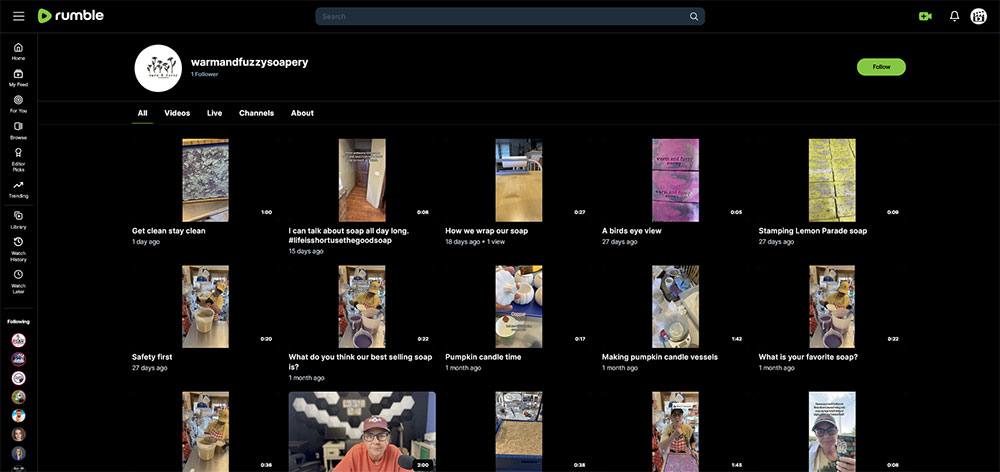Image resolution: width=1000 pixels, height=472 pixels.
Task: Click the A birds eye view thumbnail
Action: (675, 181)
